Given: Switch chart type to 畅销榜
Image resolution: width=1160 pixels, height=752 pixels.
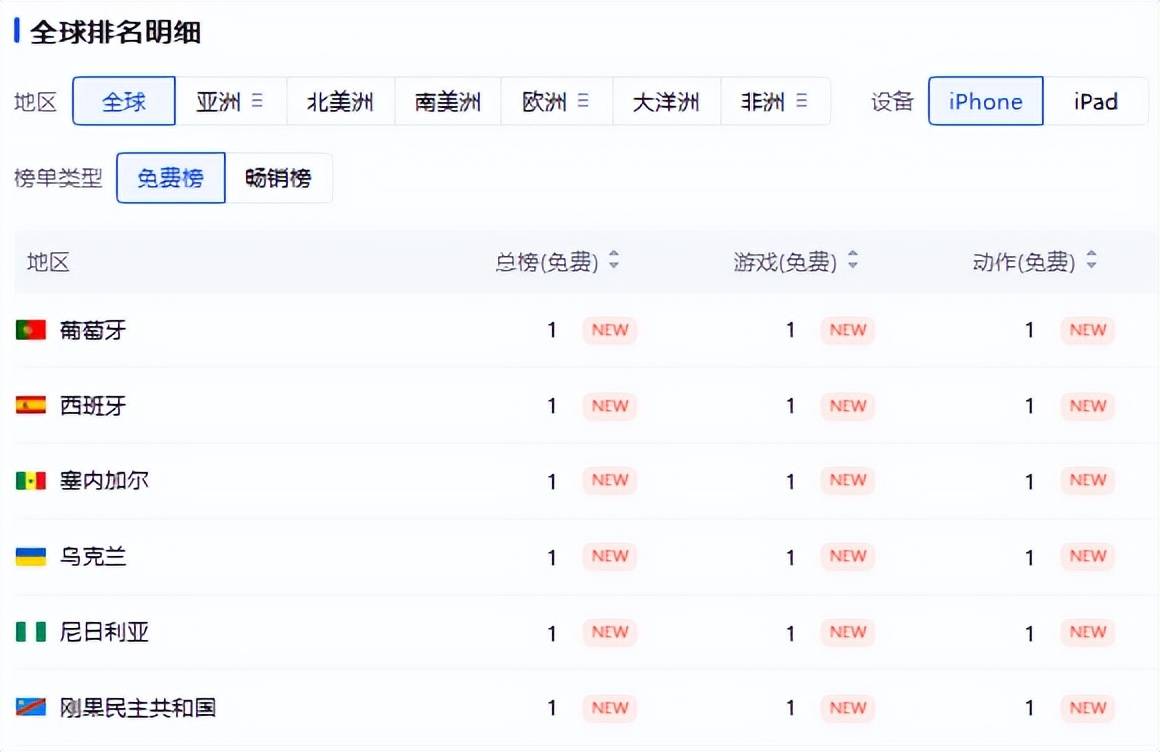Looking at the screenshot, I should click(x=278, y=178).
